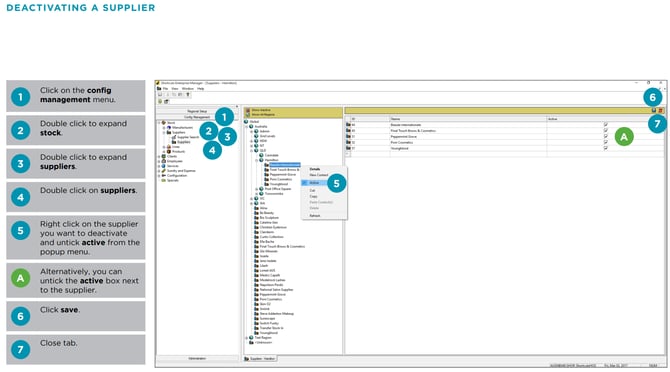
Task: Collapse the Australia region node
Action: [x=247, y=126]
